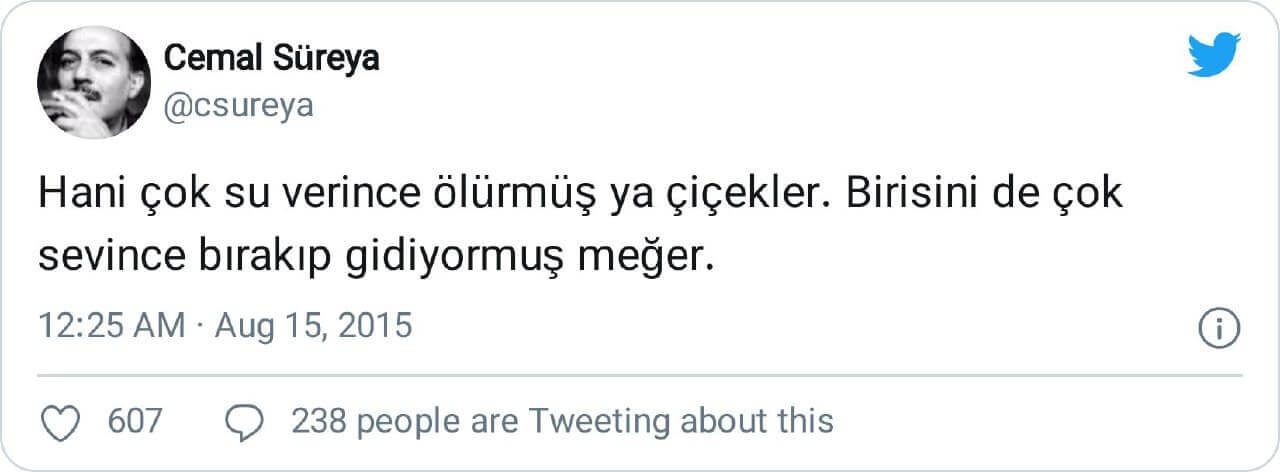Image resolution: width=1280 pixels, height=472 pixels.
Task: Like the tweet with the heart icon
Action: click(x=65, y=422)
